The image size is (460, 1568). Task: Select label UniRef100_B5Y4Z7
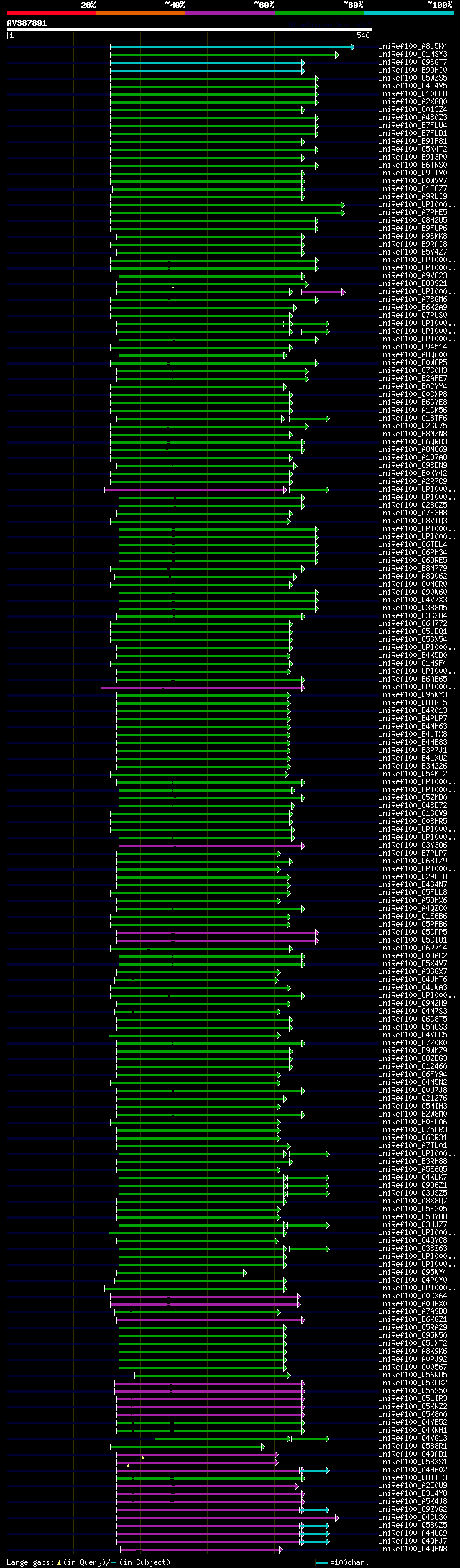pos(413,252)
